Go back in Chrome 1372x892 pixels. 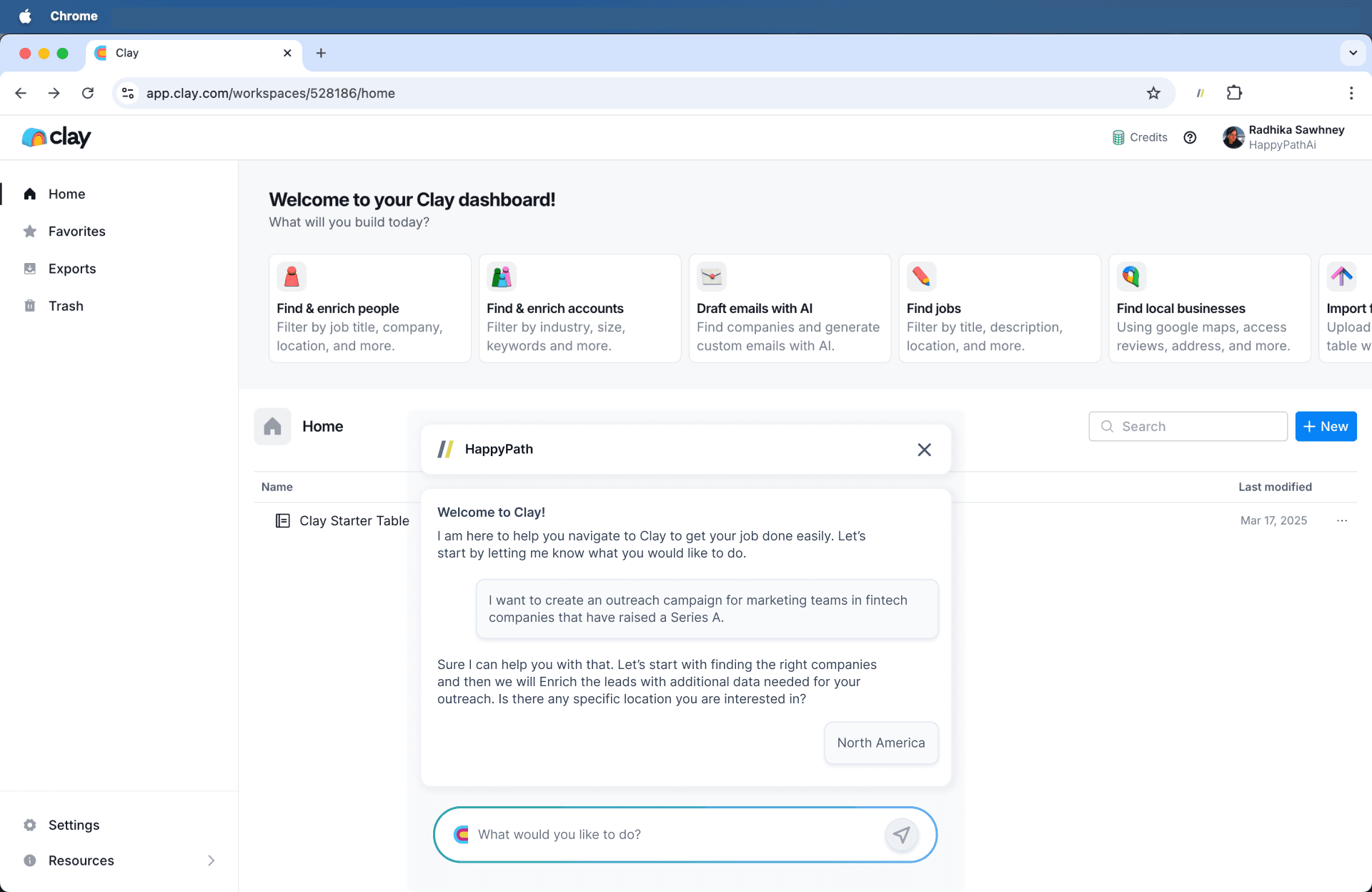(21, 93)
